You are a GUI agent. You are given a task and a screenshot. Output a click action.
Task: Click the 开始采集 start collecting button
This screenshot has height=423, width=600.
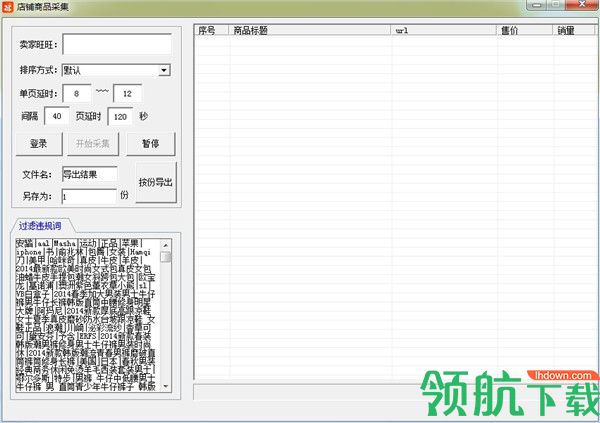point(93,144)
